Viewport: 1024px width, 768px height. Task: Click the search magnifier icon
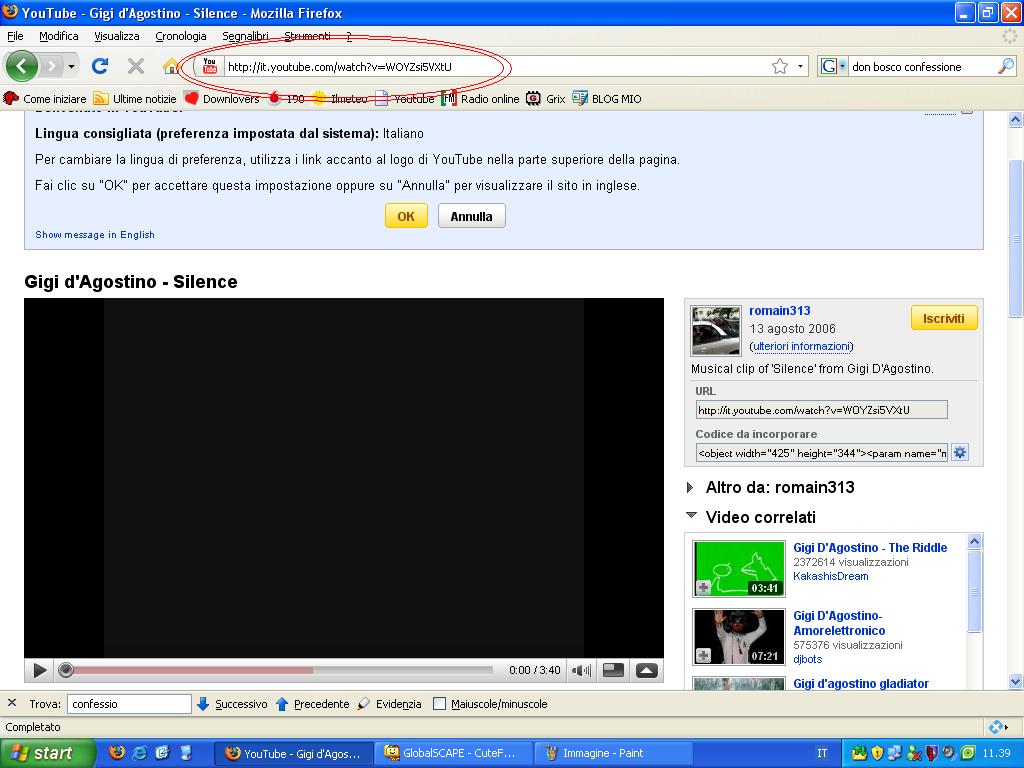point(1006,66)
